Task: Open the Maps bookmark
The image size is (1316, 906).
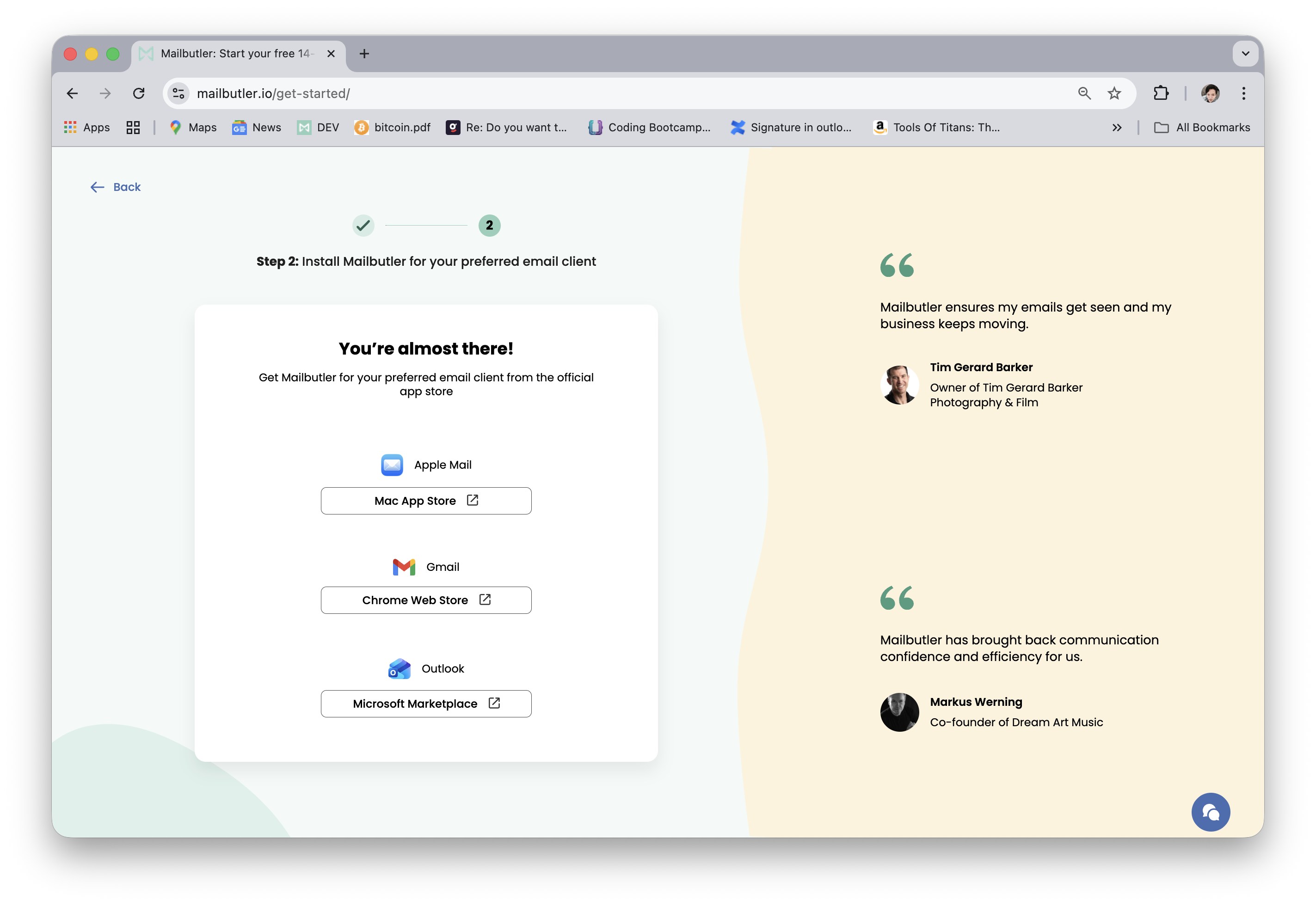Action: [x=193, y=127]
